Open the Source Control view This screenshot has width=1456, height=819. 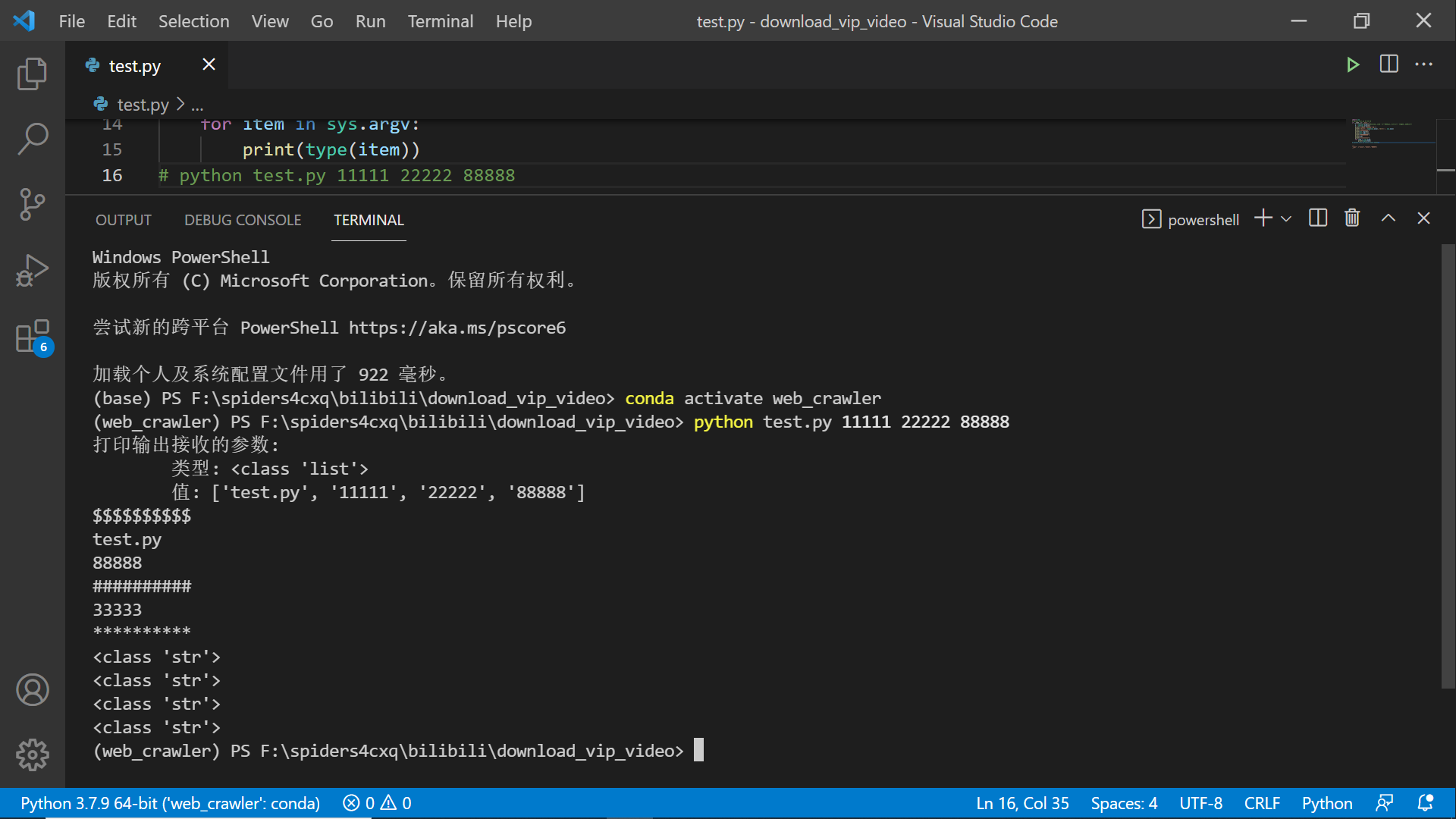[32, 205]
